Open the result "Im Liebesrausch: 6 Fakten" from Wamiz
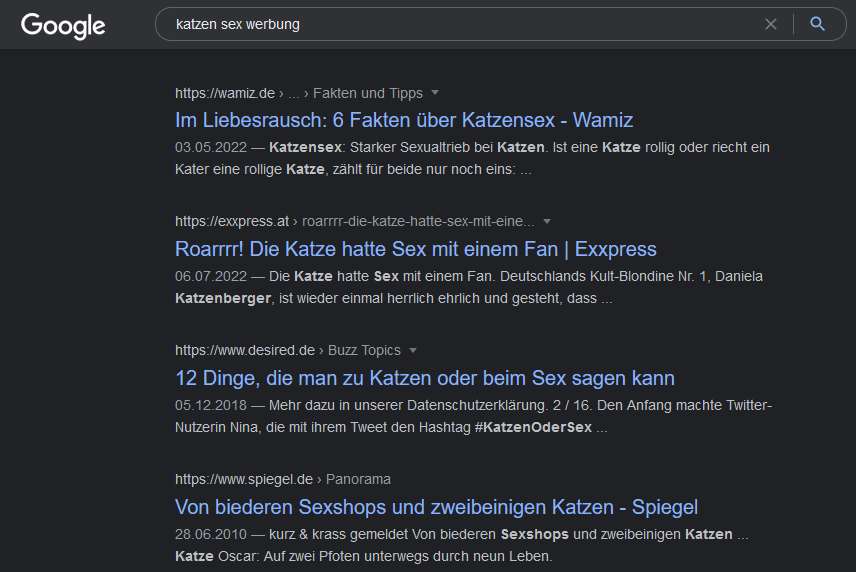This screenshot has height=572, width=856. [403, 120]
